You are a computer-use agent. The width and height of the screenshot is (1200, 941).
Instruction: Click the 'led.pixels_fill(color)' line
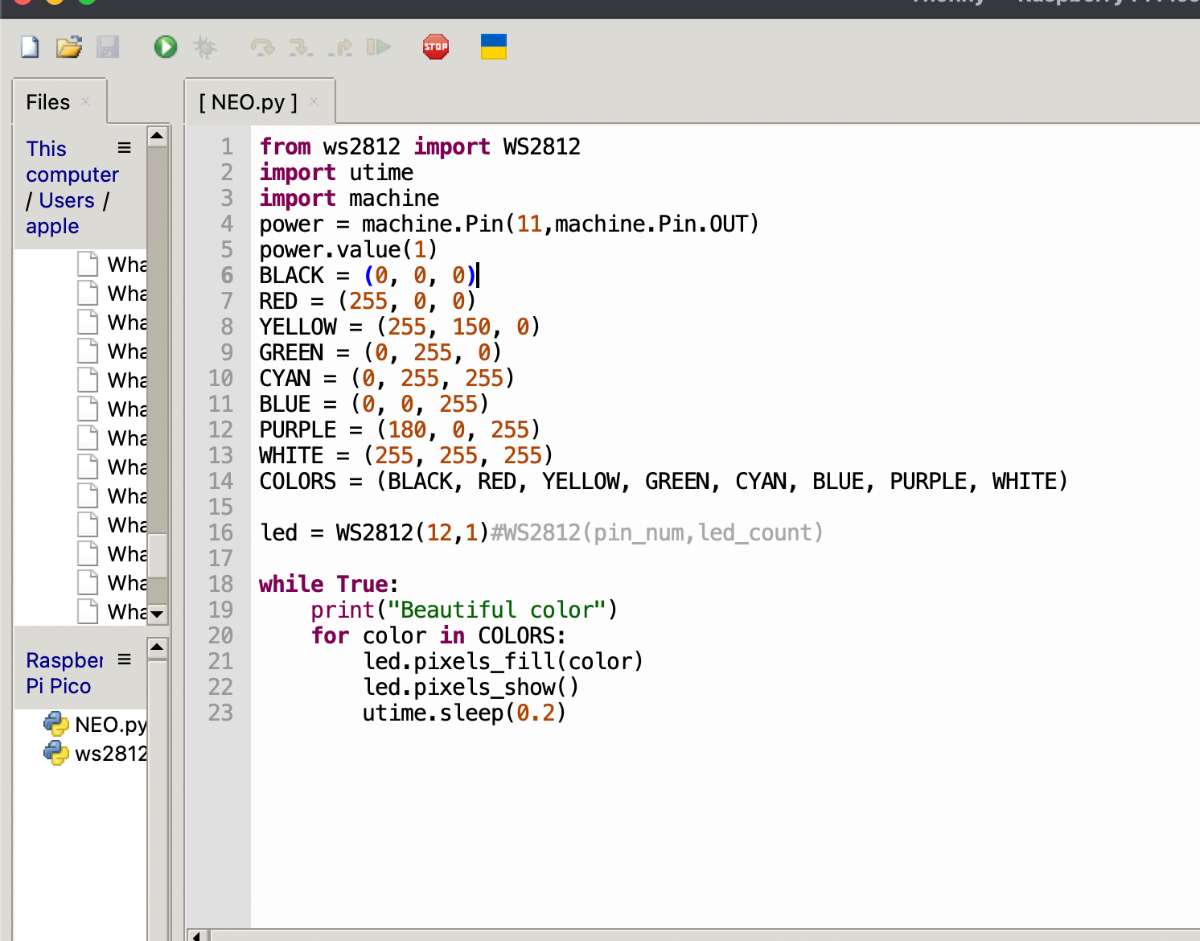pyautogui.click(x=503, y=661)
